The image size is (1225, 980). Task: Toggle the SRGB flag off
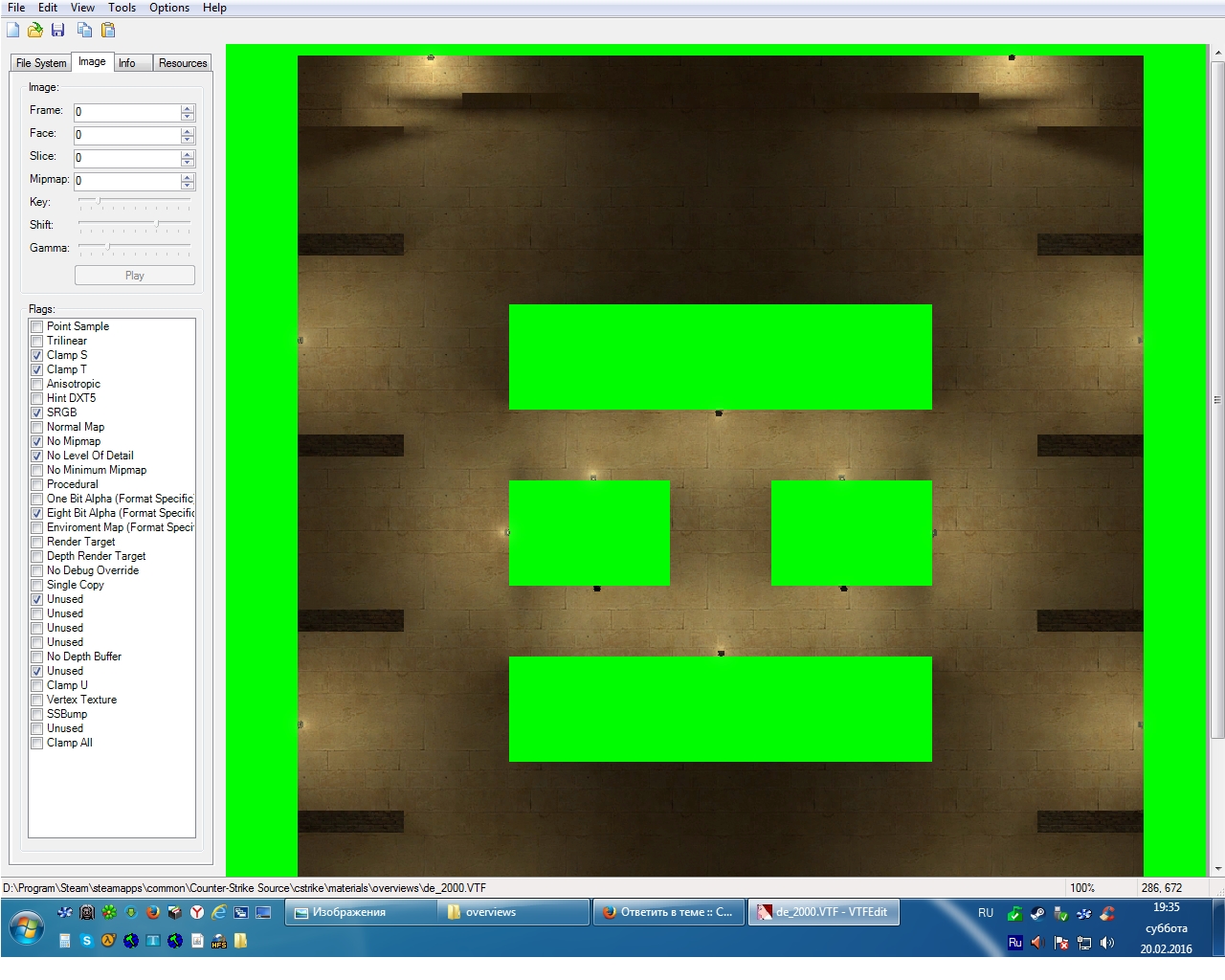coord(36,413)
